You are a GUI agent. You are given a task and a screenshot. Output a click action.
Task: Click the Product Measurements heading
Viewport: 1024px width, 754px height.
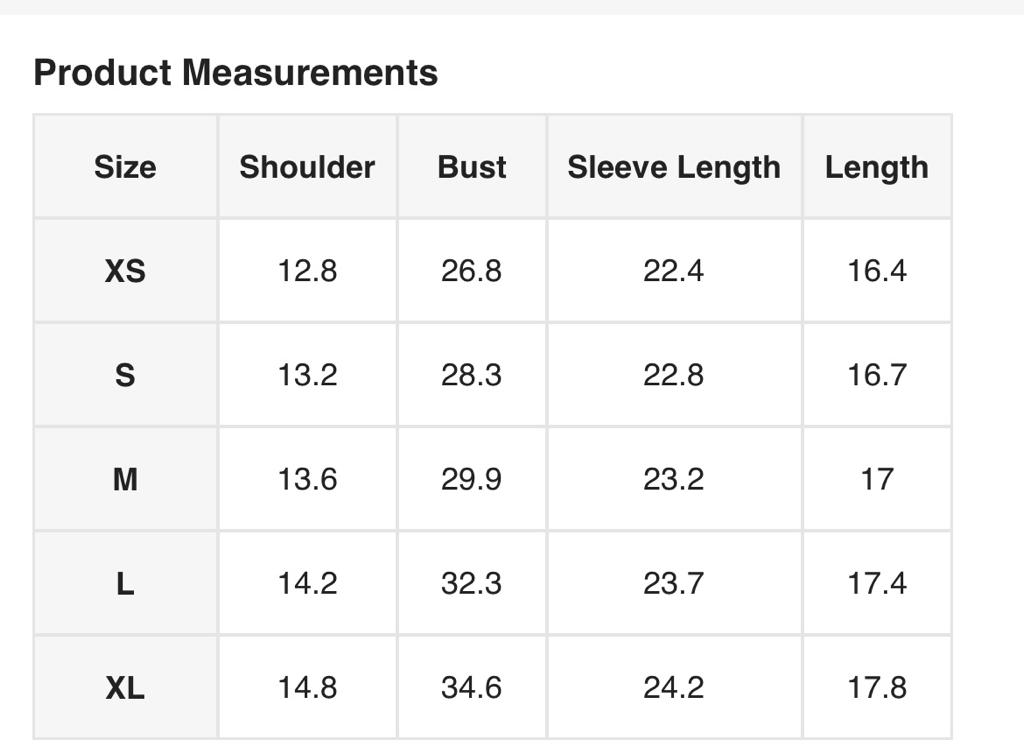point(236,73)
